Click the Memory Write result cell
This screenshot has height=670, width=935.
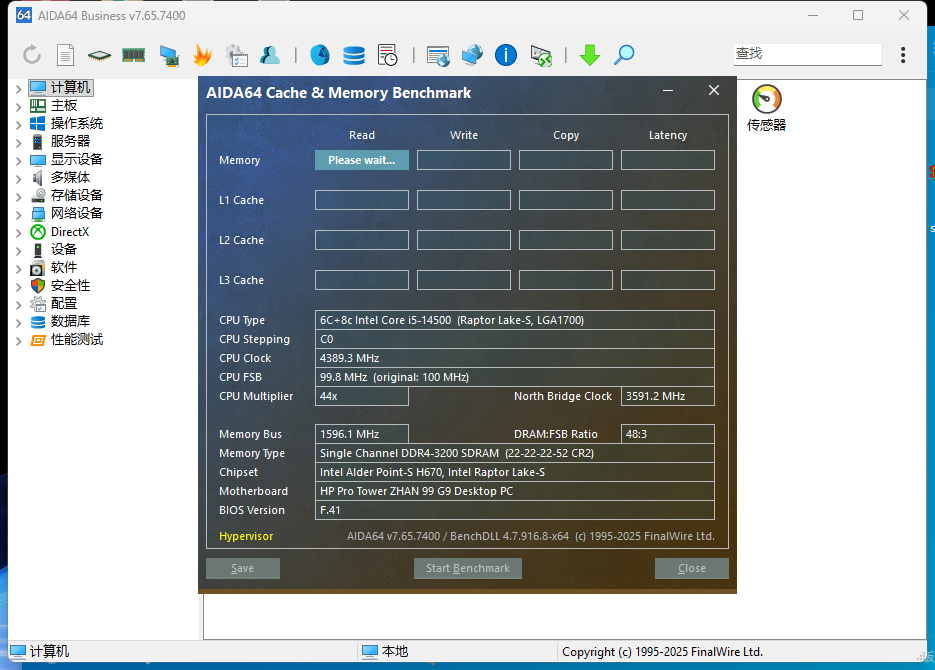tap(463, 160)
